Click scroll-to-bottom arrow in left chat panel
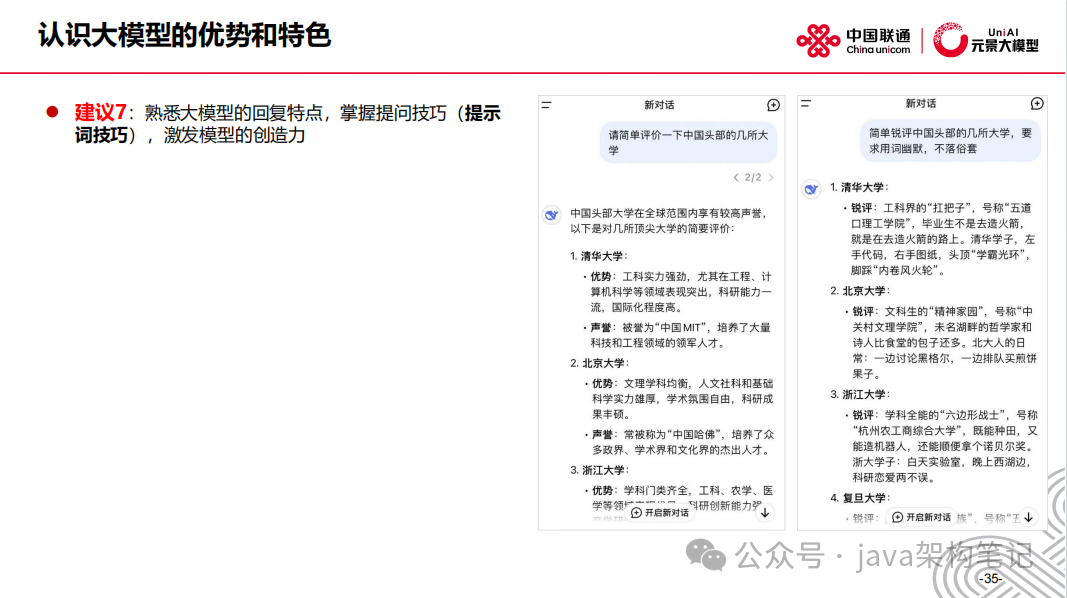This screenshot has height=598, width=1067. (765, 512)
